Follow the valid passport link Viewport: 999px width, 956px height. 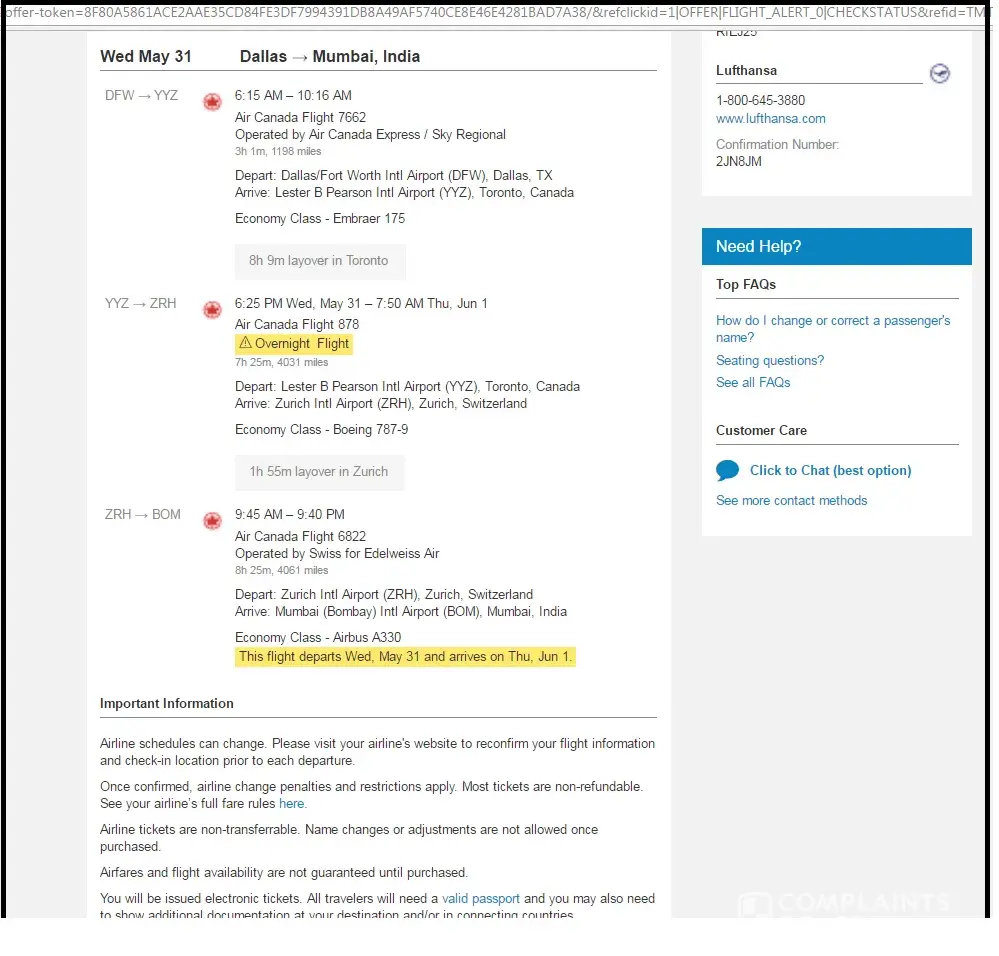[x=481, y=898]
